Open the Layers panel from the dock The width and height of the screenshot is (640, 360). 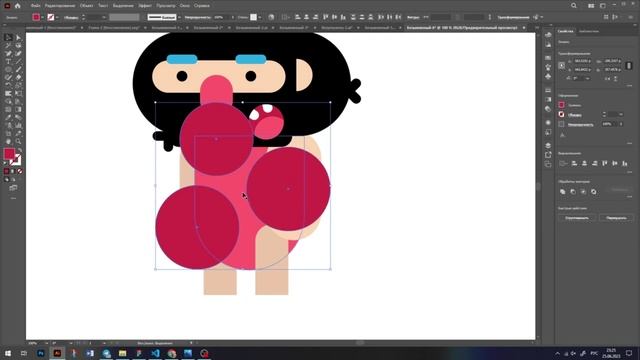coord(548,145)
